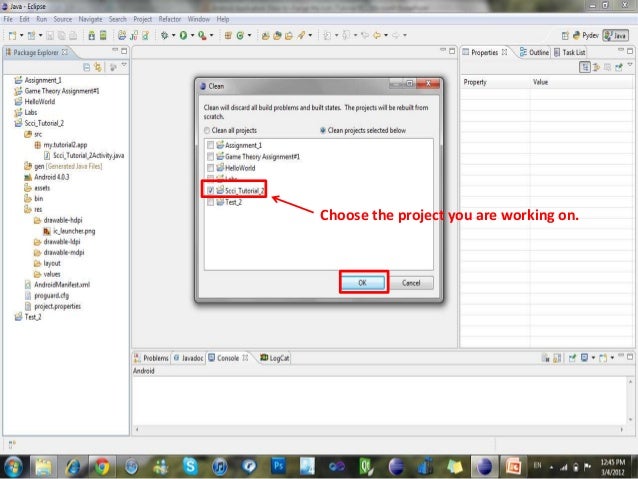Open Photoshop from the taskbar
The height and width of the screenshot is (479, 638).
pyautogui.click(x=279, y=466)
